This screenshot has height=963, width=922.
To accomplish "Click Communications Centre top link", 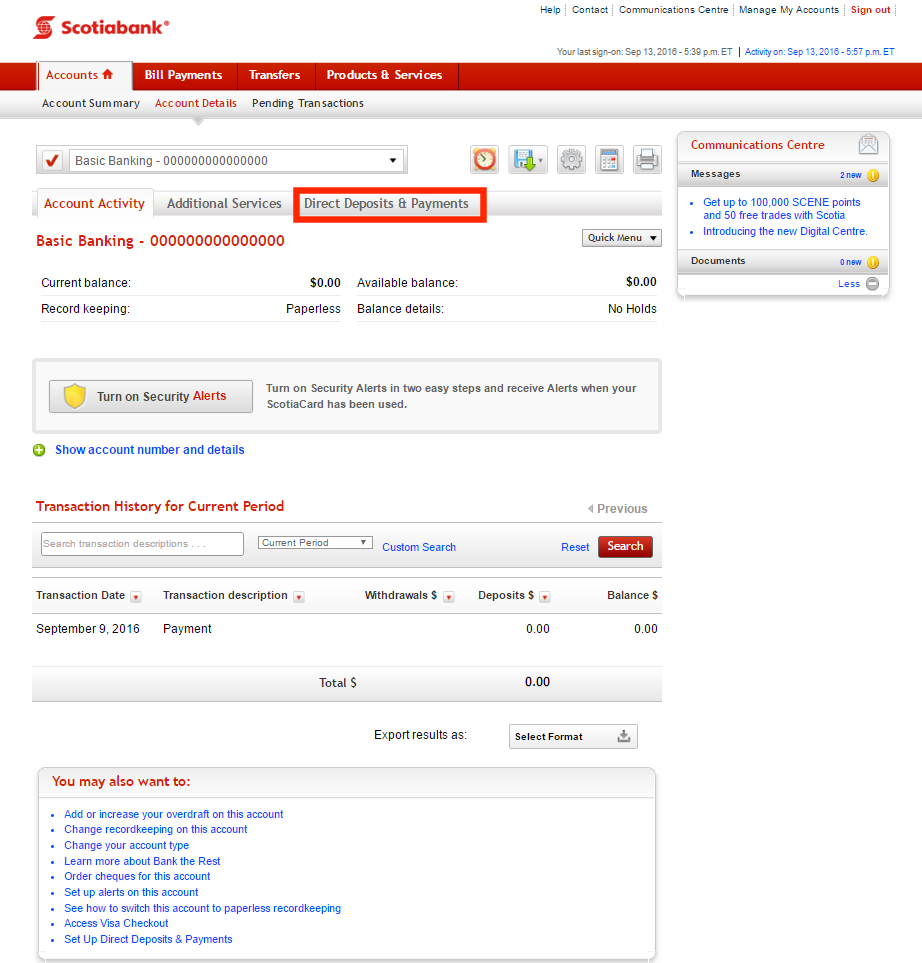I will tap(673, 10).
